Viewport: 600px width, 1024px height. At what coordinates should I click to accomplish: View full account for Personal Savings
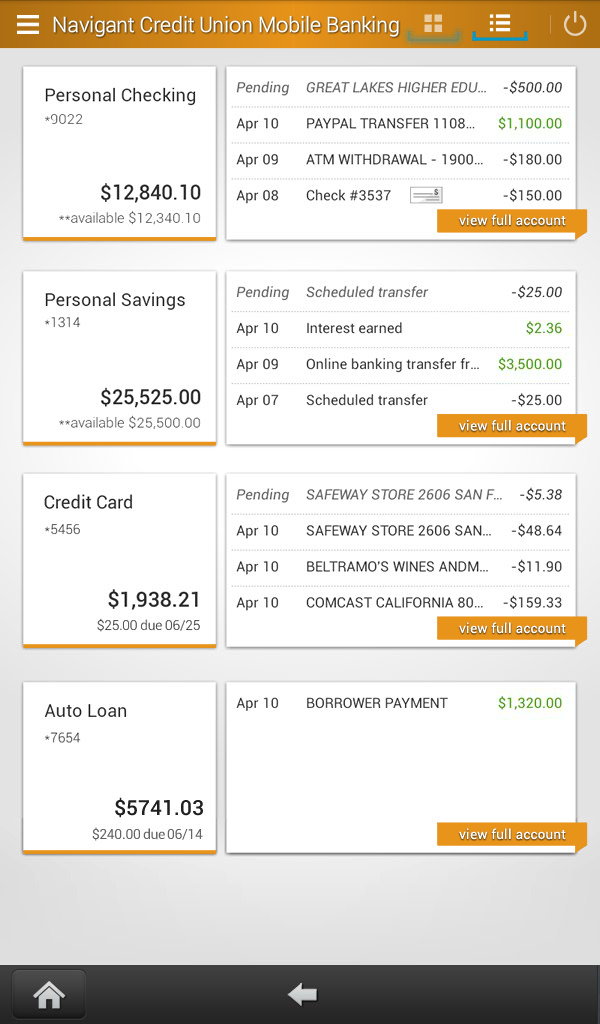pos(511,425)
